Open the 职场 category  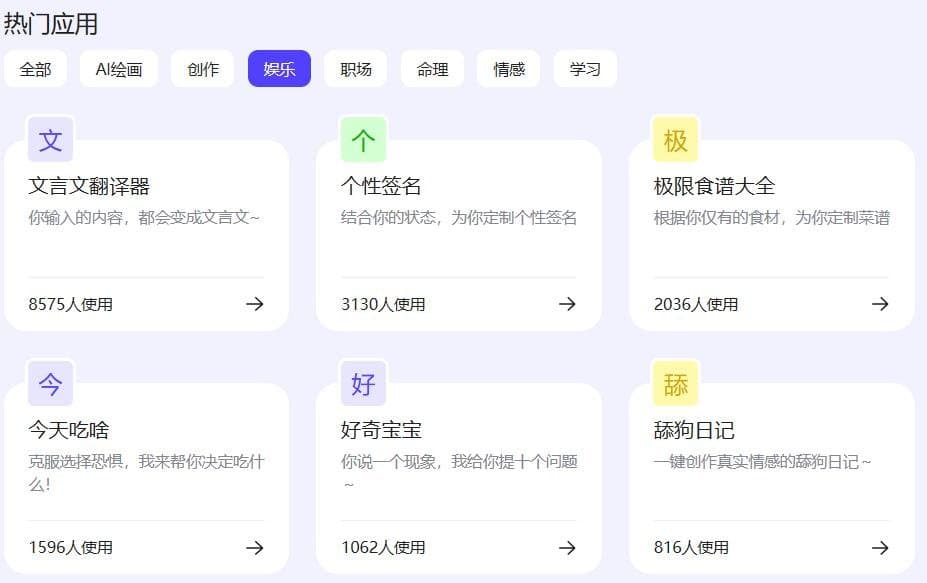356,69
